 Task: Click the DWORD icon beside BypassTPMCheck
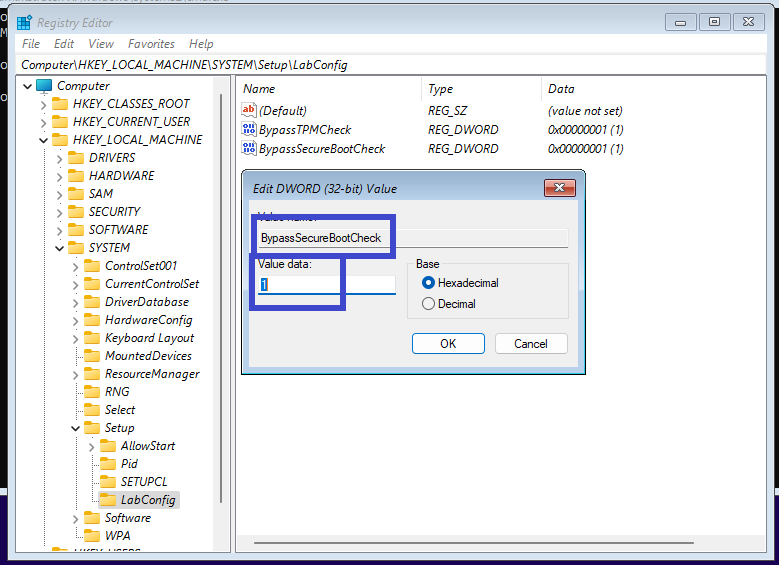tap(248, 129)
